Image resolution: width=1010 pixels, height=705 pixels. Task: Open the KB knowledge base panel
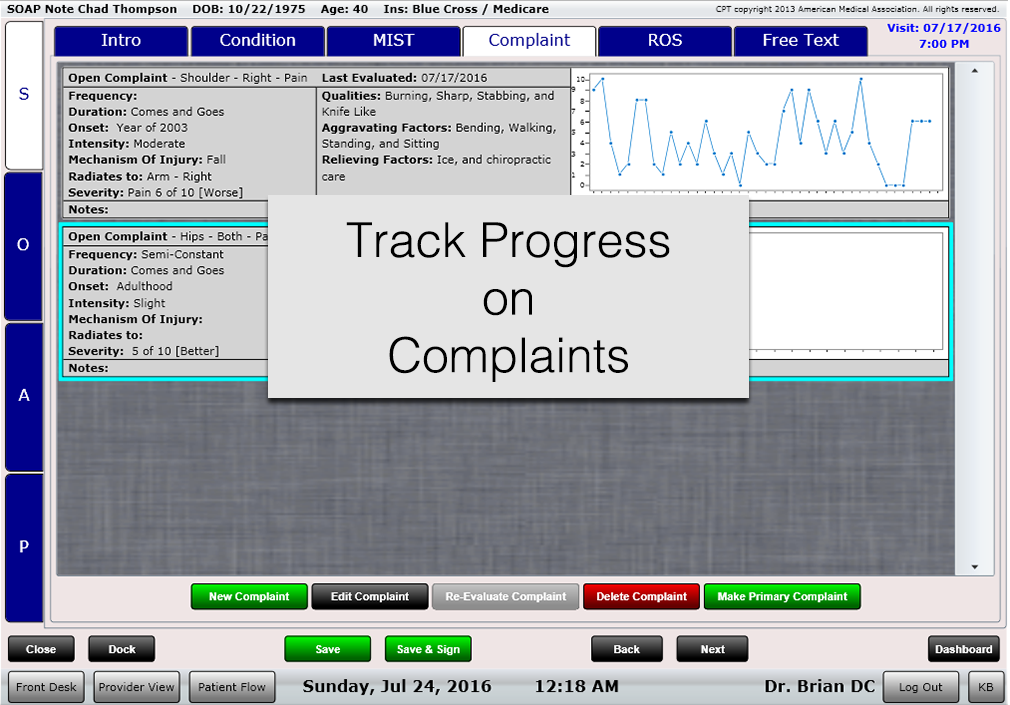[x=985, y=687]
